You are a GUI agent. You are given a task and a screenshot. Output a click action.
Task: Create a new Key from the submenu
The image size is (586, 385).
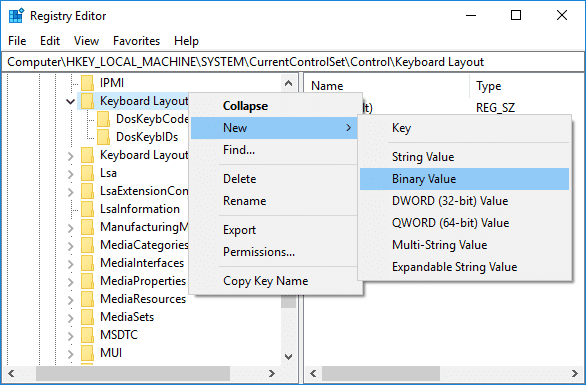tap(465, 128)
